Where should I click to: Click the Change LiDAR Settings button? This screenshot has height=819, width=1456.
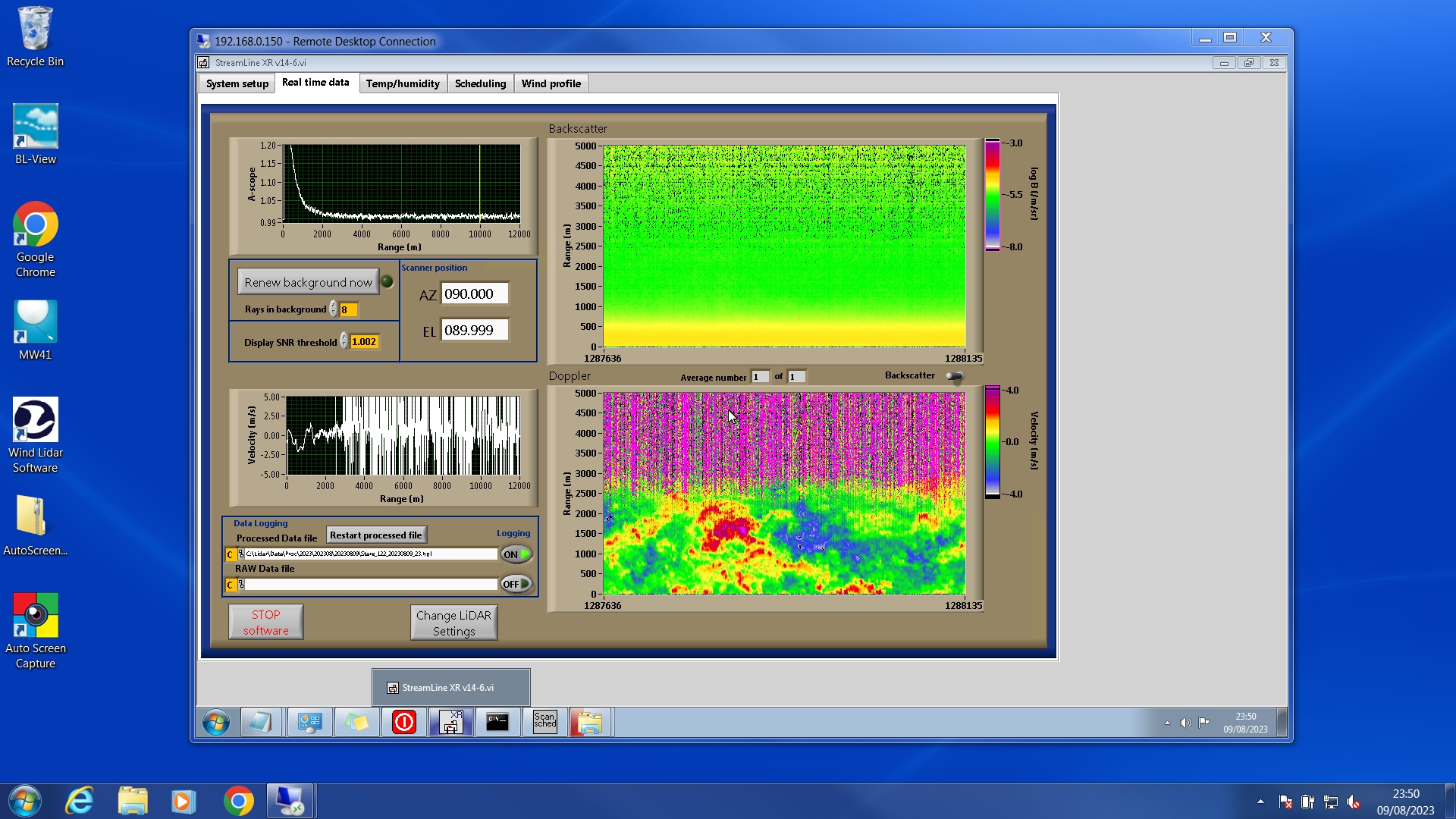pyautogui.click(x=453, y=623)
